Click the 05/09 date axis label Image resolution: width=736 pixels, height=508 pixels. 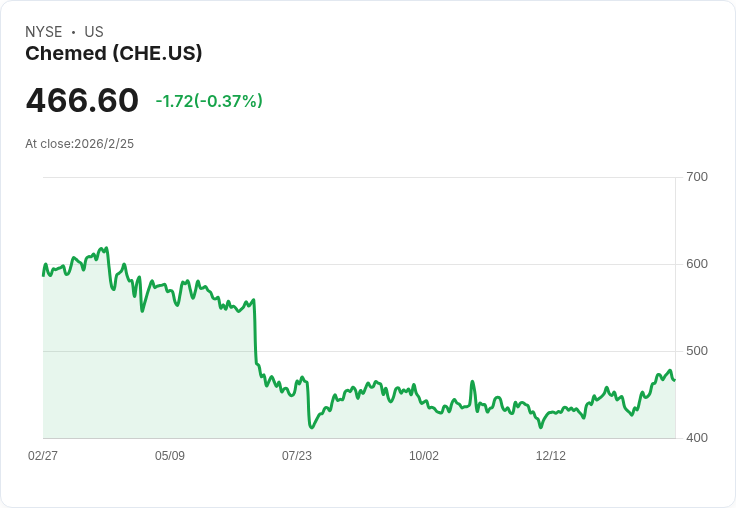pyautogui.click(x=170, y=456)
